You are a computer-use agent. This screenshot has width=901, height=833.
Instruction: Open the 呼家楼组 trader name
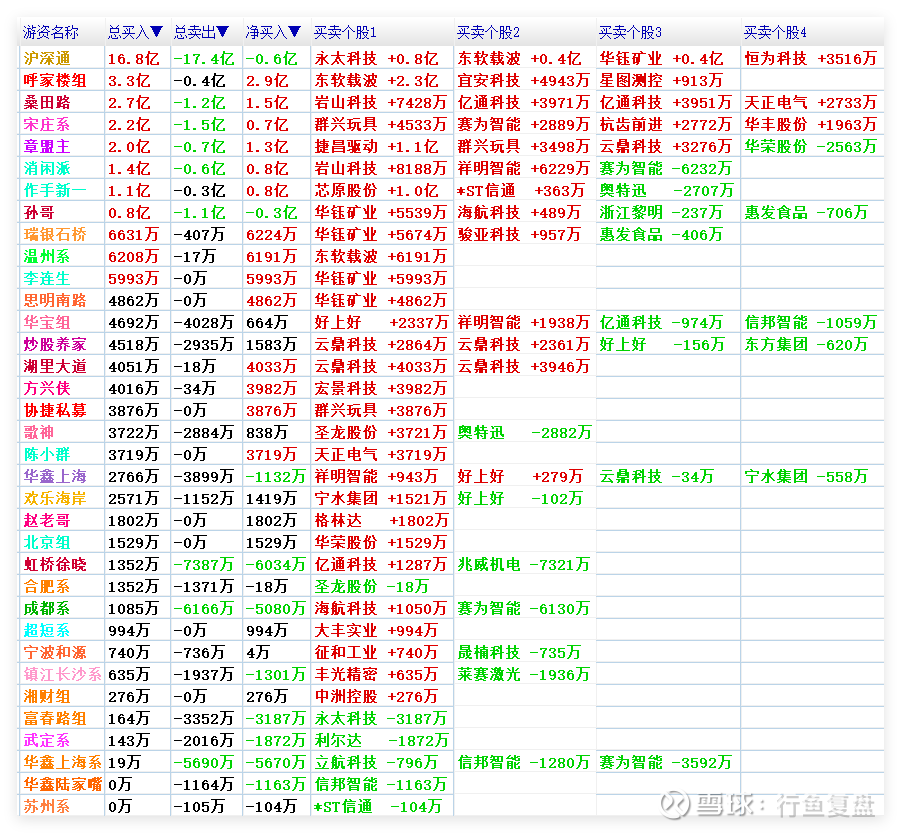pyautogui.click(x=54, y=81)
